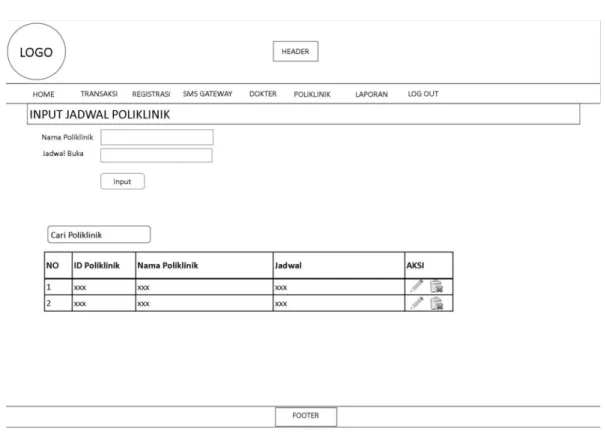Click the ID Poliklinik column header
The width and height of the screenshot is (606, 438).
[104, 265]
